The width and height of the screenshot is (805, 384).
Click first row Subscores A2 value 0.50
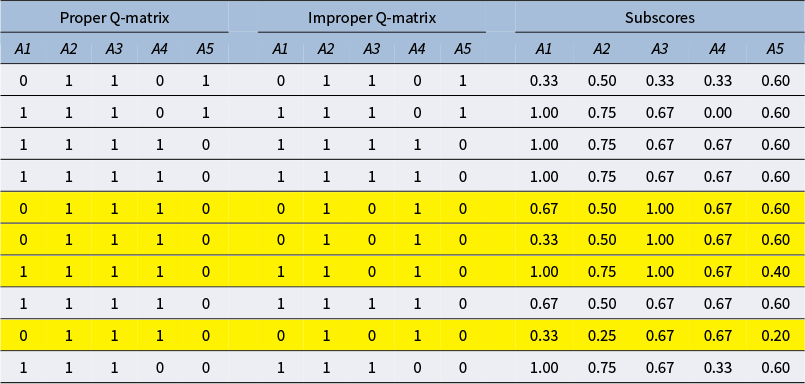pyautogui.click(x=602, y=81)
